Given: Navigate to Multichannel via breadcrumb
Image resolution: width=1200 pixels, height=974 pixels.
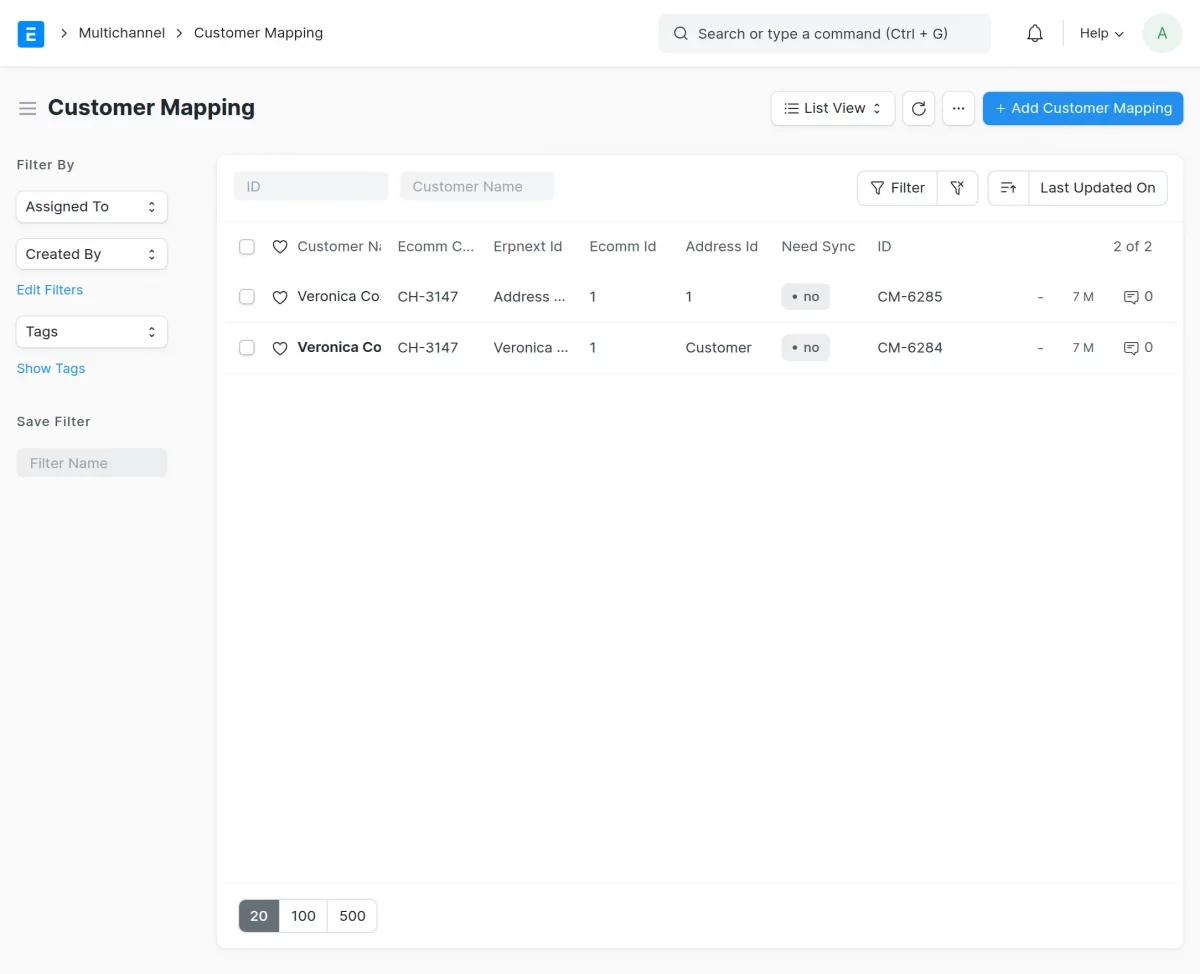Looking at the screenshot, I should [121, 32].
